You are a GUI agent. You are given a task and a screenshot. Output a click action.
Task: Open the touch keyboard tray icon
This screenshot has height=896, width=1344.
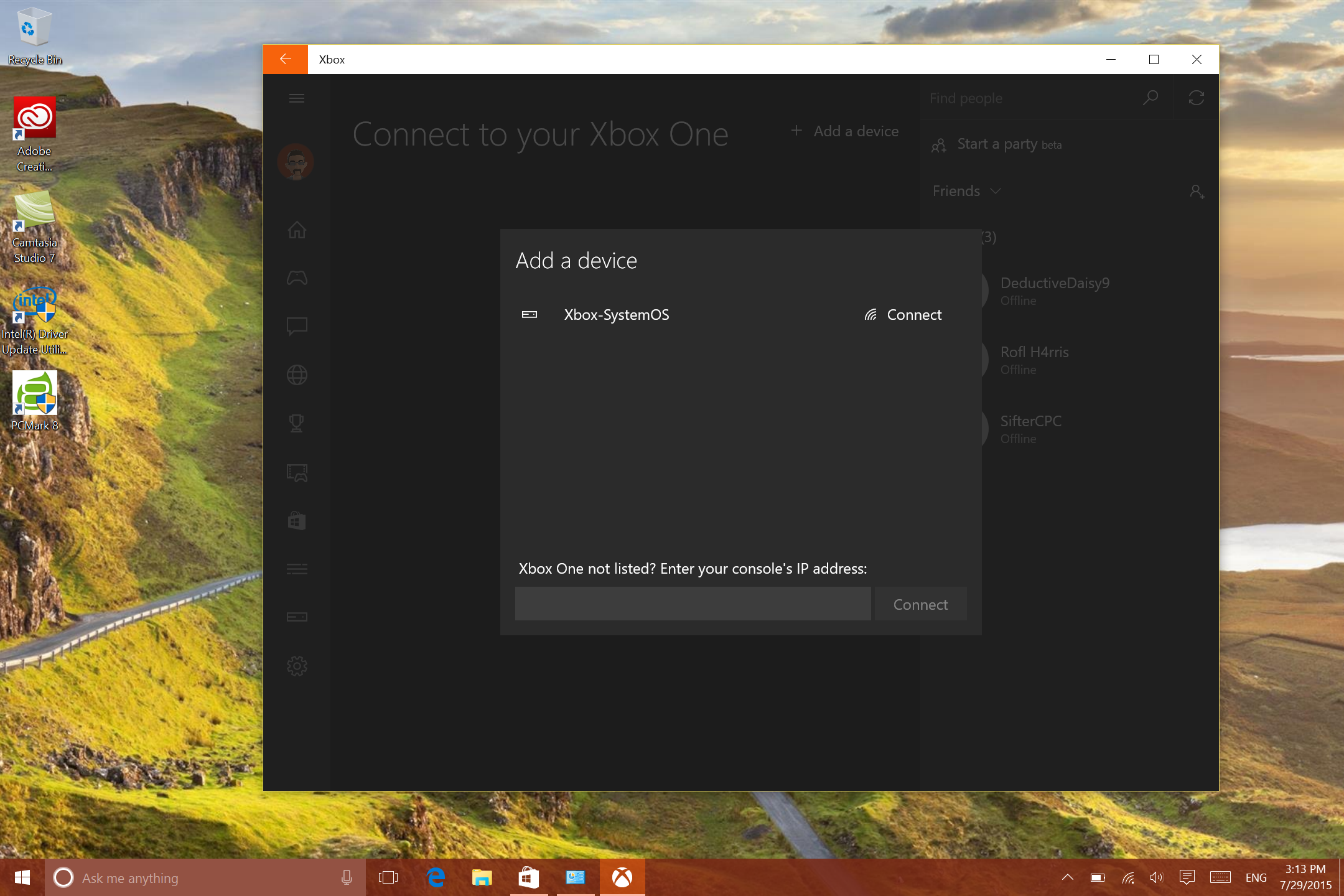click(1220, 877)
